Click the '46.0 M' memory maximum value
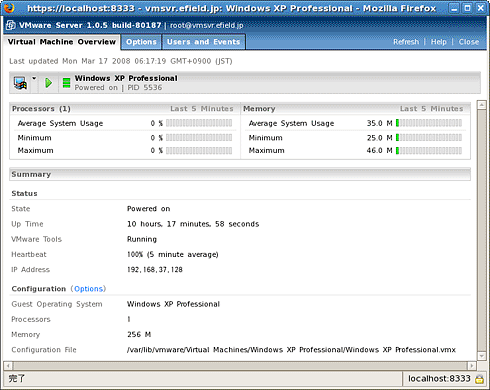 tap(380, 151)
